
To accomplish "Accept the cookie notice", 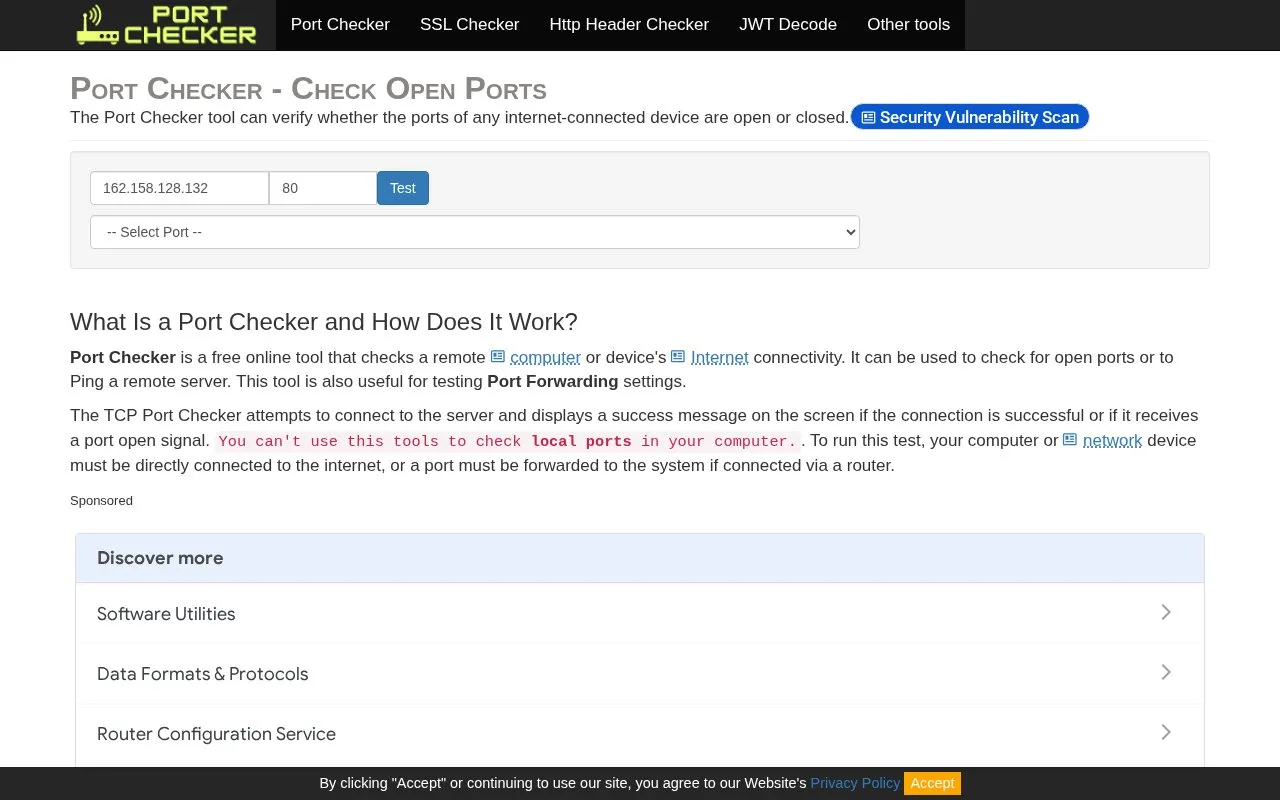I will coord(933,783).
